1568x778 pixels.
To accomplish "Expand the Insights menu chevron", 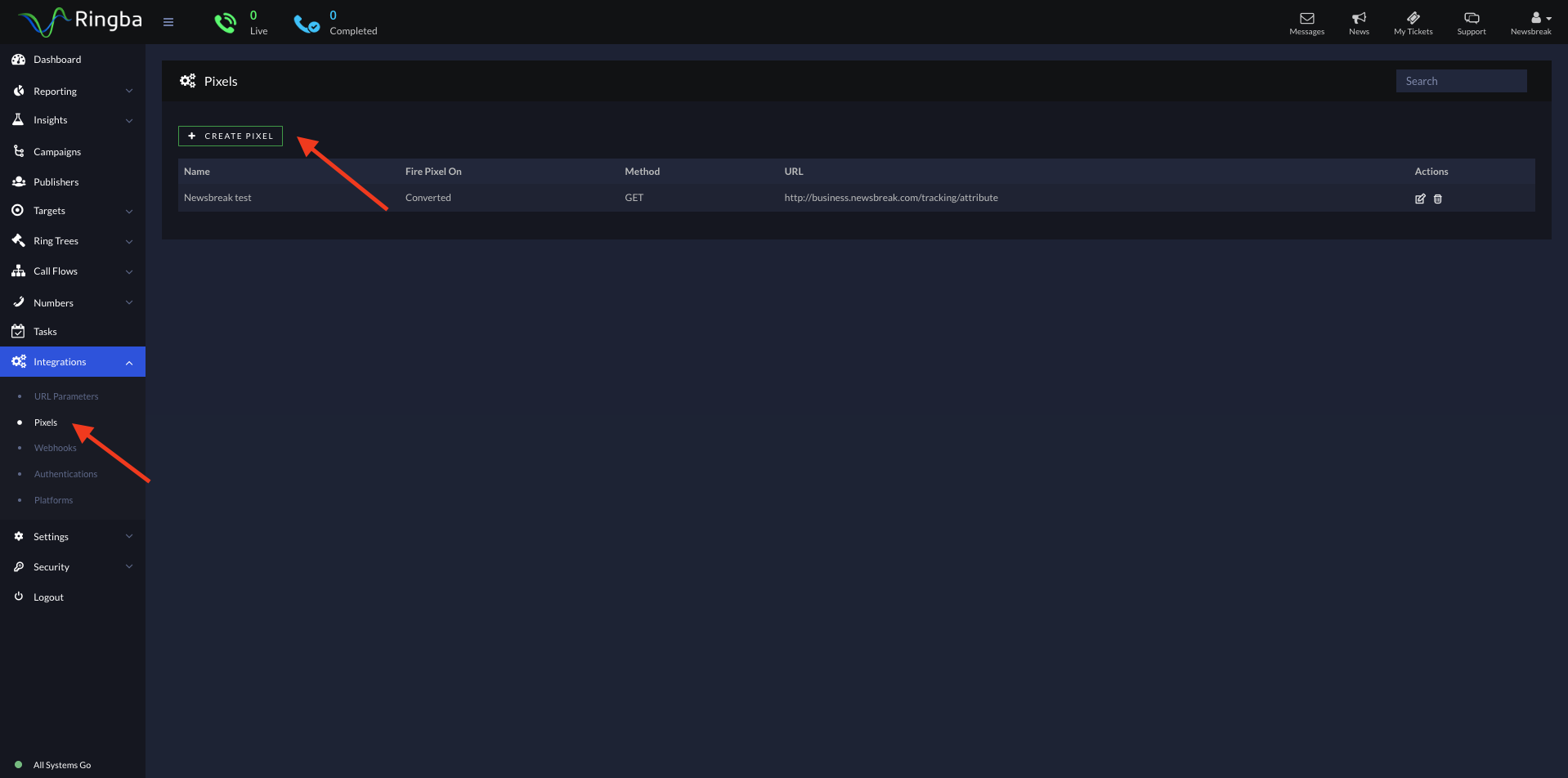I will click(129, 121).
